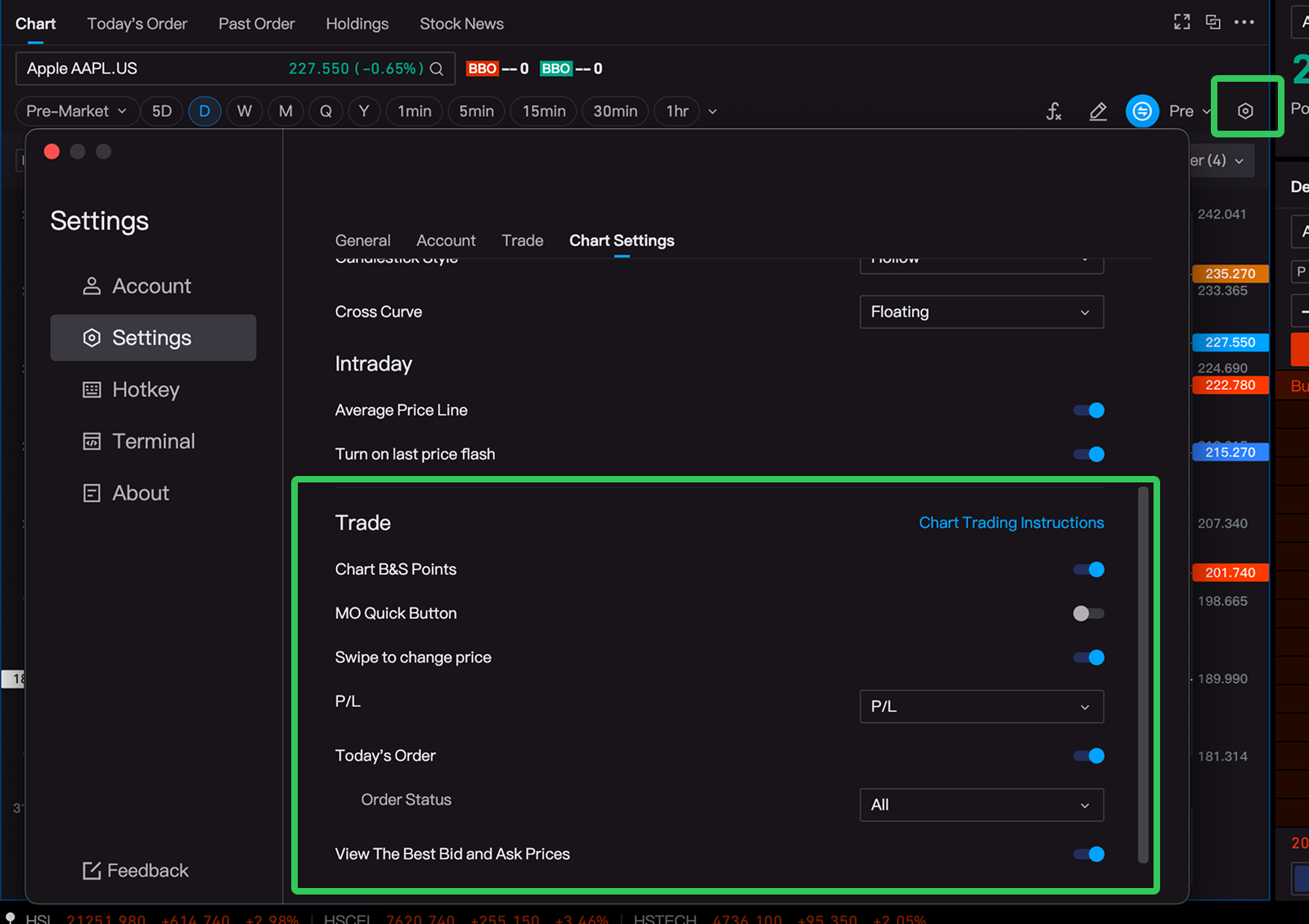
Task: Click the pop-out window icon
Action: [x=1213, y=22]
